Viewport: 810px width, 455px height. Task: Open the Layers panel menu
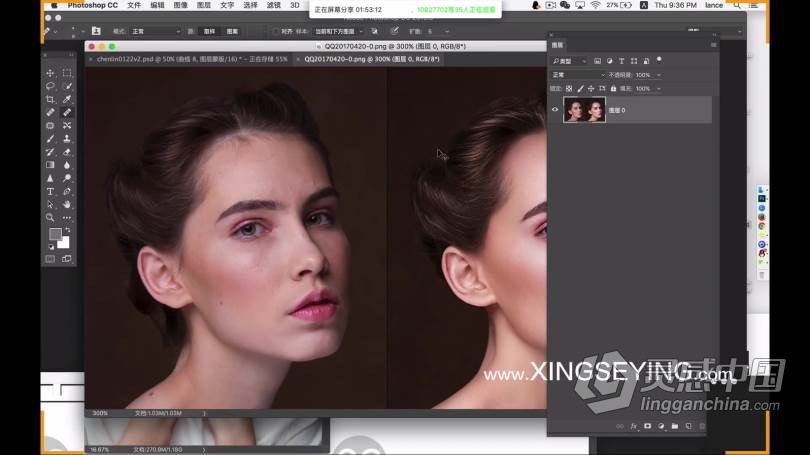[713, 45]
